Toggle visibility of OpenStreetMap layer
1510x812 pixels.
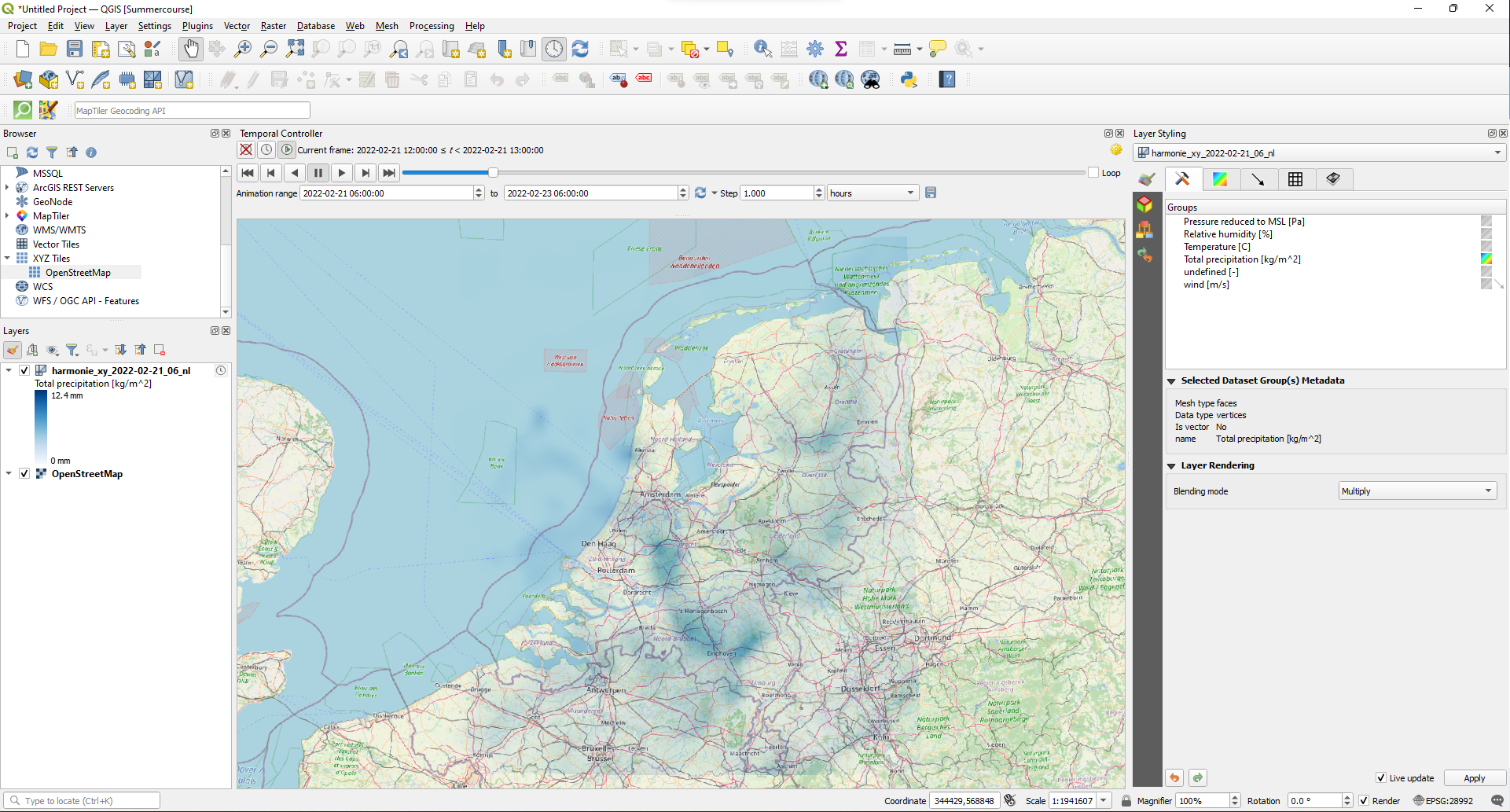point(24,474)
